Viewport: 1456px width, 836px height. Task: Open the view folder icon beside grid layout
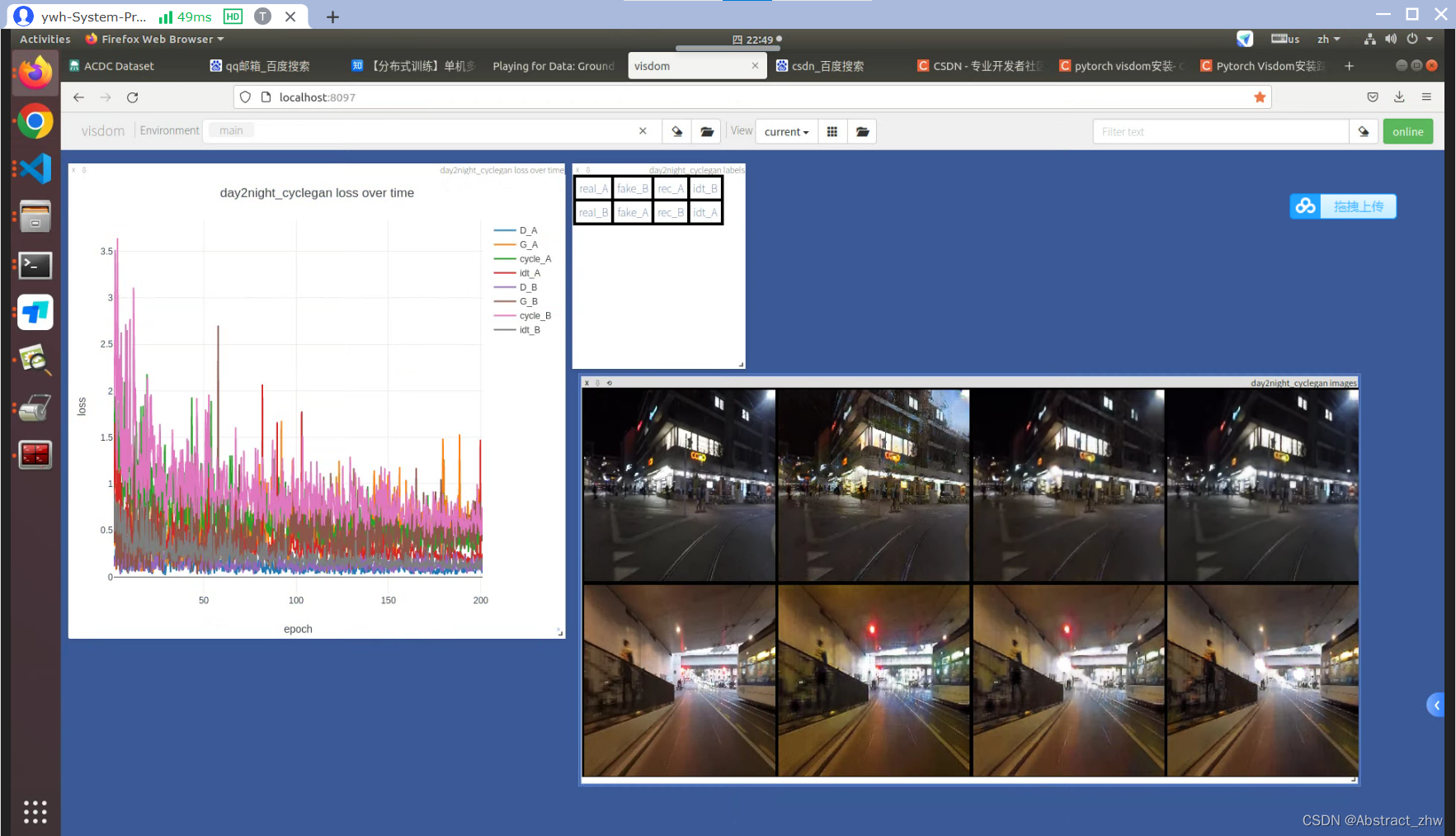click(x=862, y=130)
